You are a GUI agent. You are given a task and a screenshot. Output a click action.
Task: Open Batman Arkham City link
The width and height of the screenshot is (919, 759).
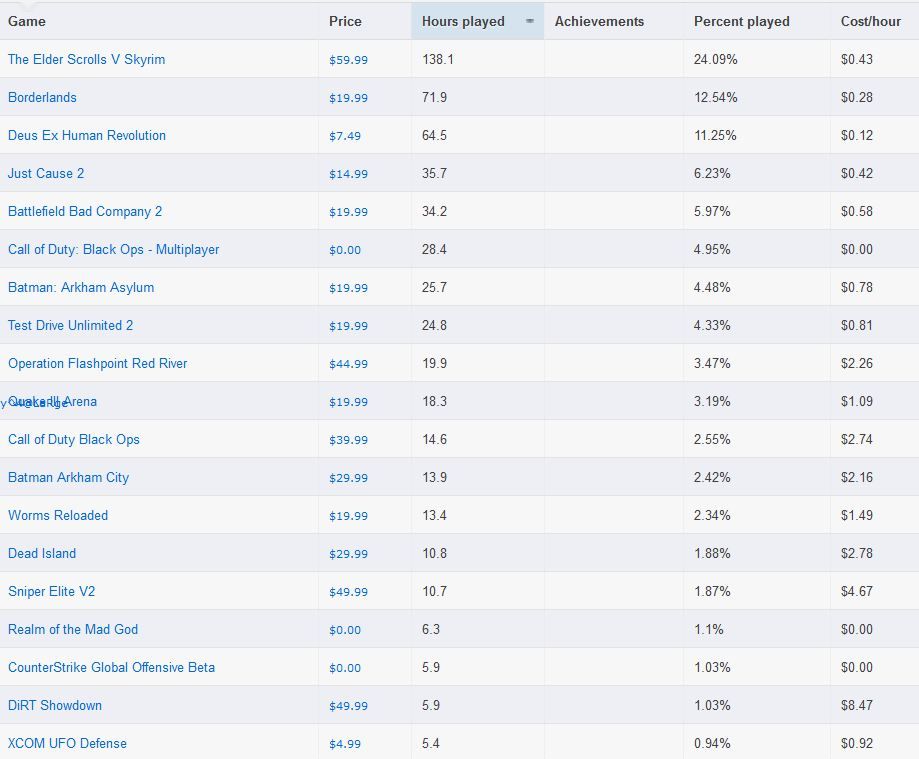[x=69, y=478]
